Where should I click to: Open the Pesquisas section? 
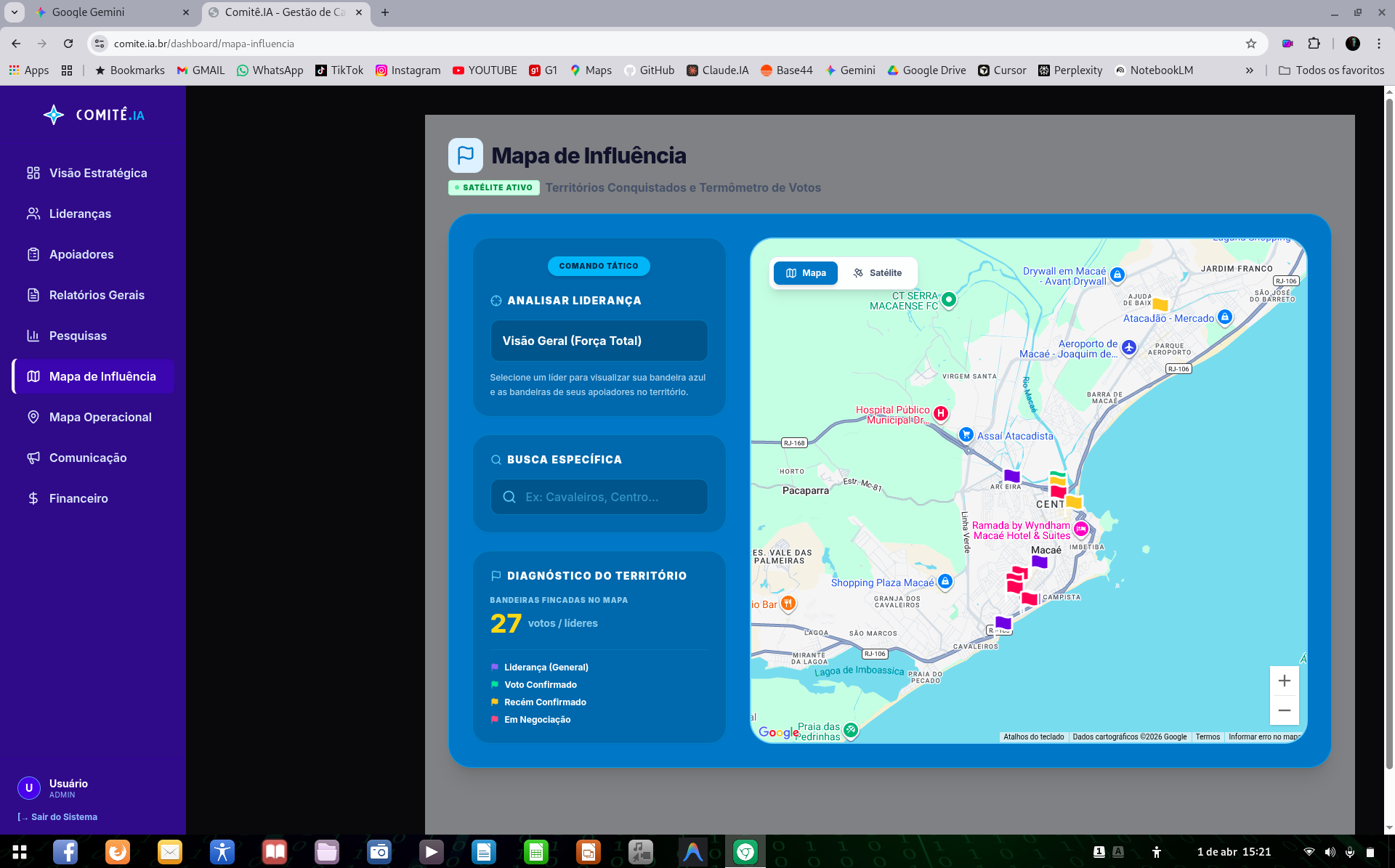pyautogui.click(x=78, y=336)
